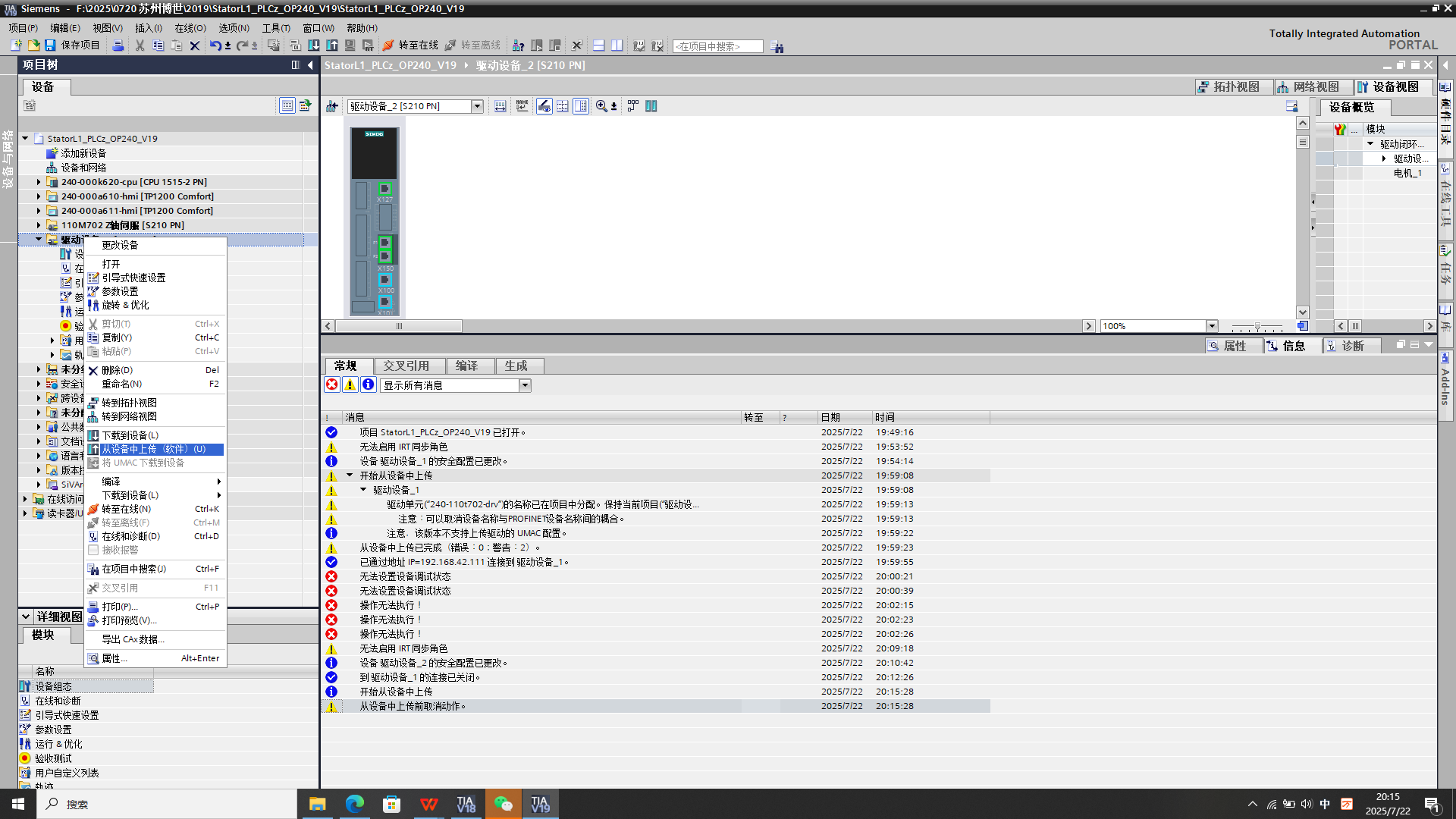Click the information filter icon in info panel
1456x819 pixels.
[x=369, y=385]
